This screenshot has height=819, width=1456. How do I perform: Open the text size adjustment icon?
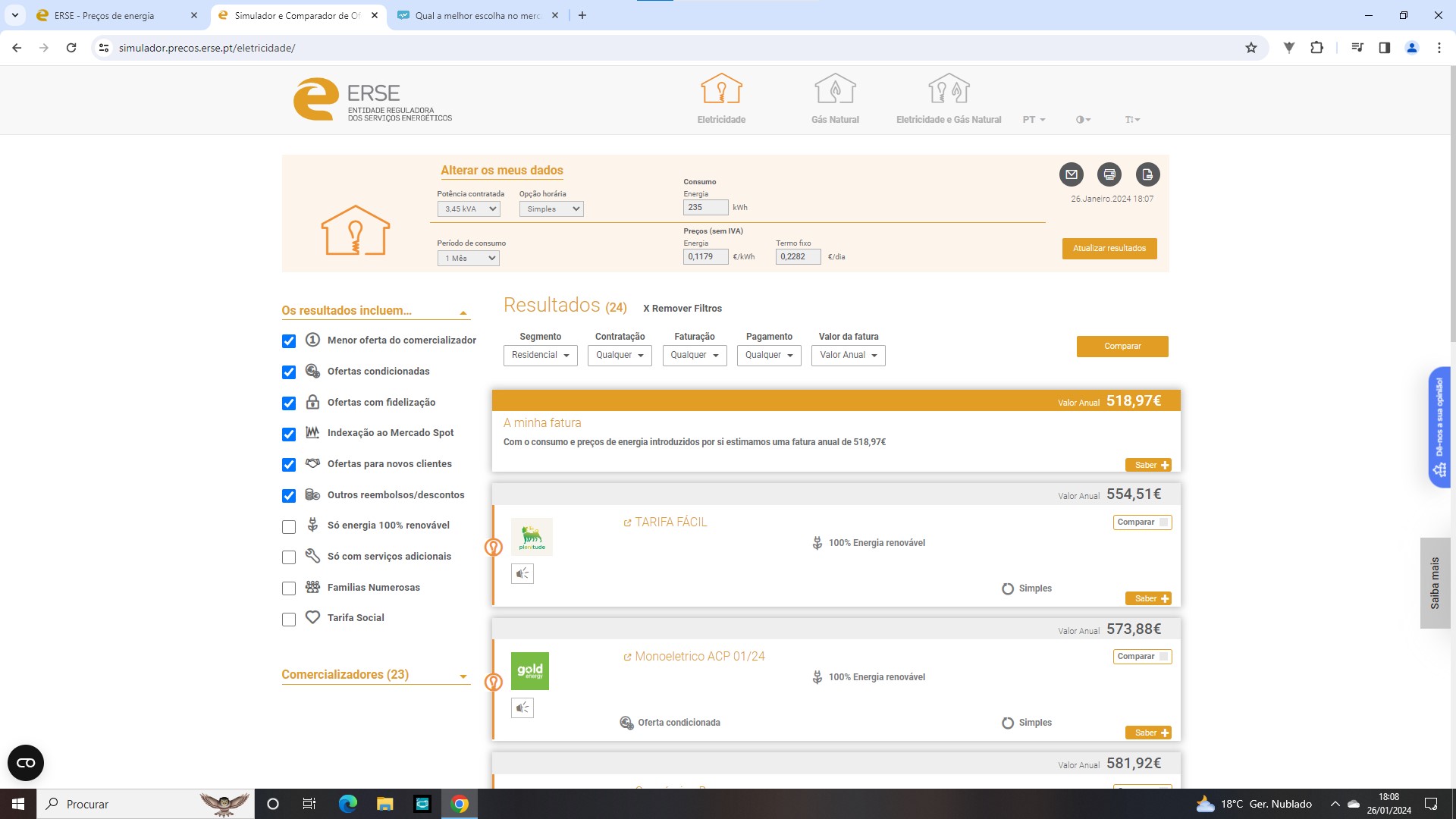point(1131,120)
